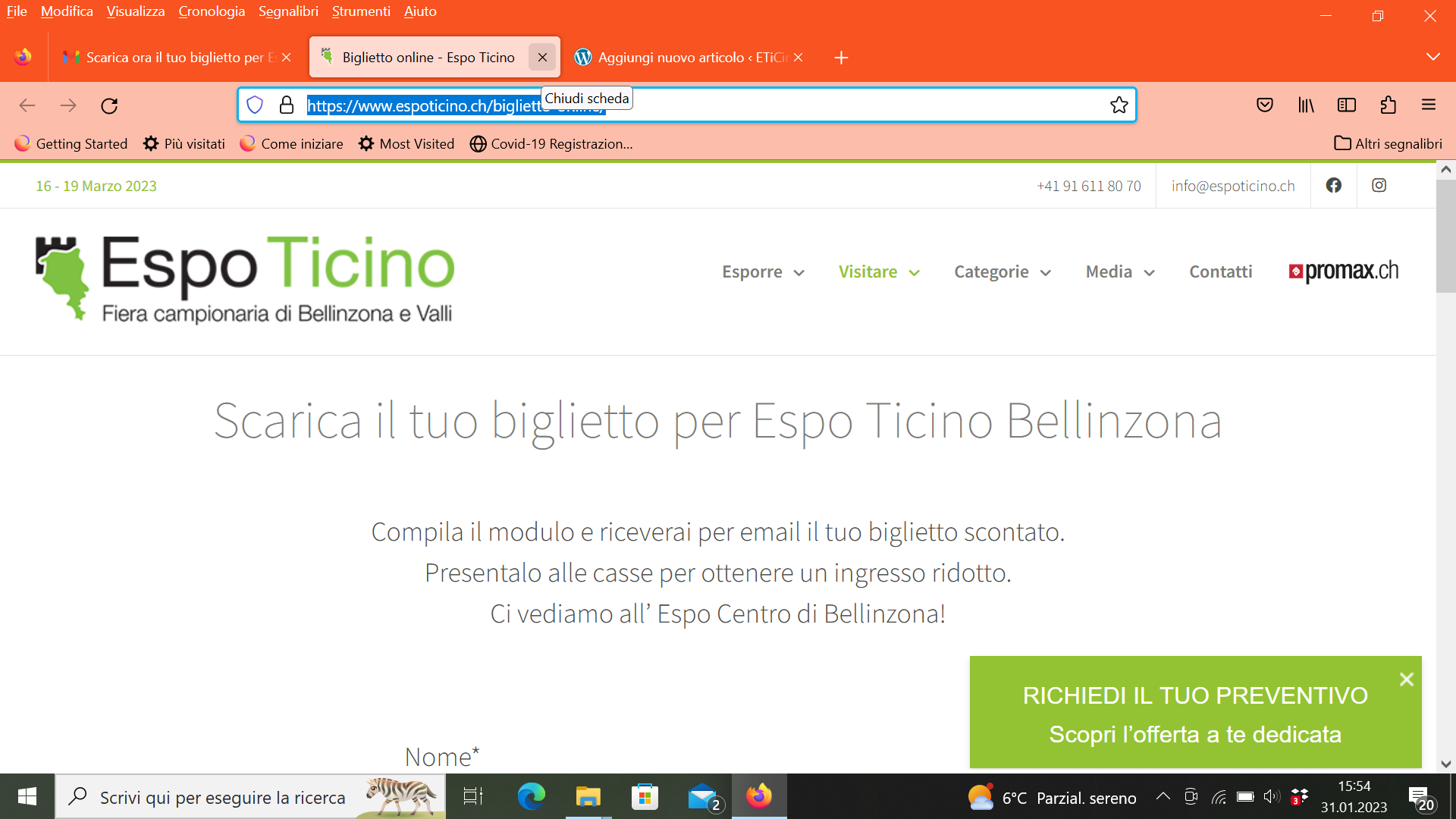This screenshot has width=1456, height=819.
Task: Call phone number +41 91 611 80 70
Action: click(x=1089, y=186)
